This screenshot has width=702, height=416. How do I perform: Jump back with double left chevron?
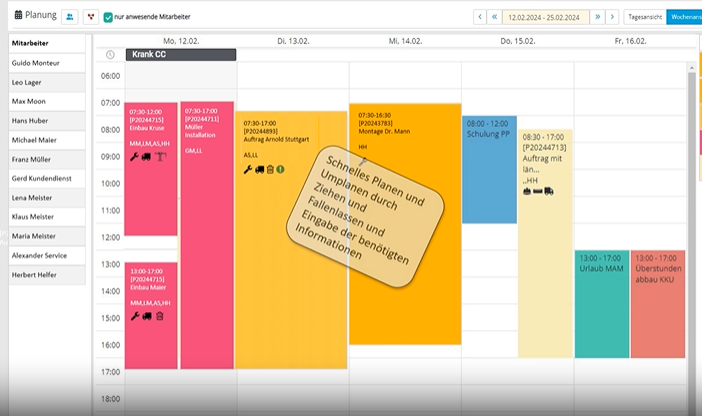(494, 17)
